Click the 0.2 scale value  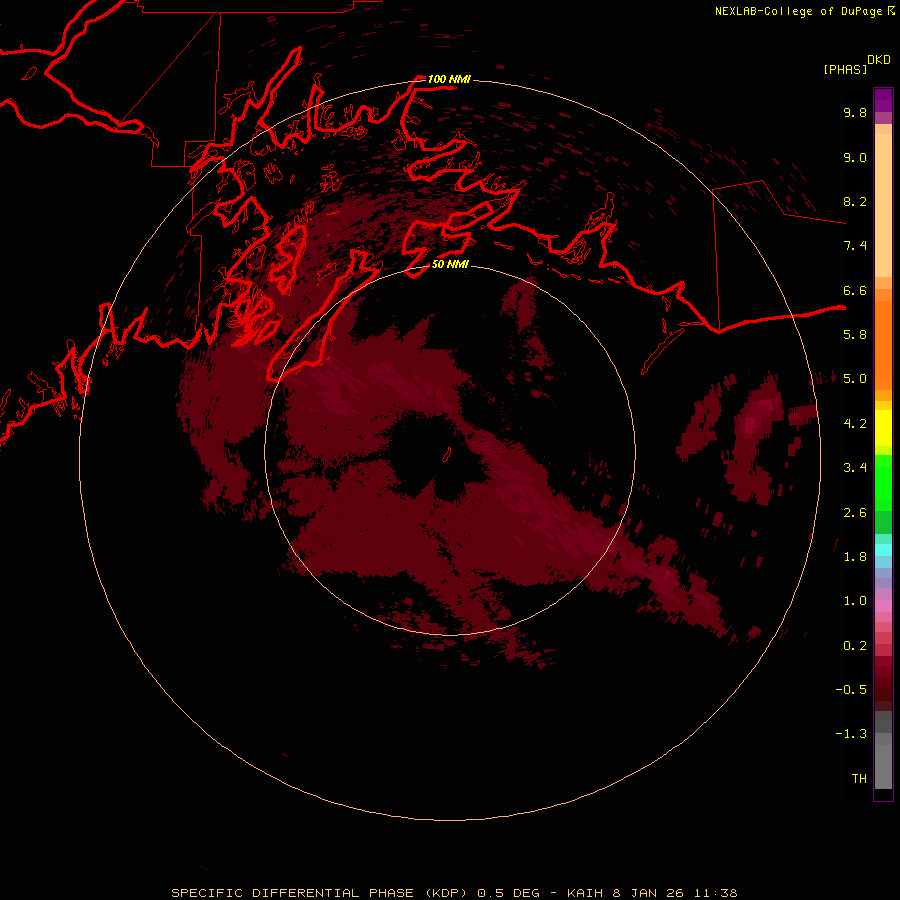pyautogui.click(x=855, y=645)
